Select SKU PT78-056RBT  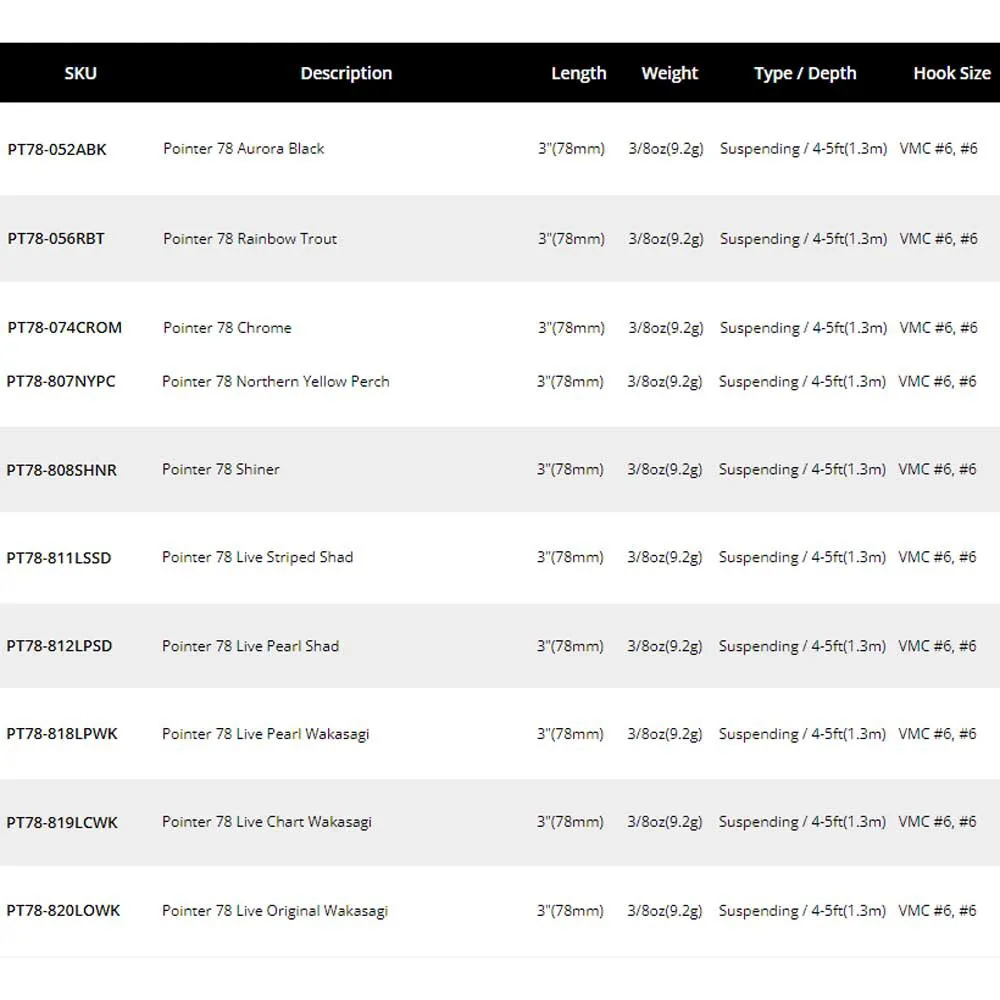coord(56,239)
